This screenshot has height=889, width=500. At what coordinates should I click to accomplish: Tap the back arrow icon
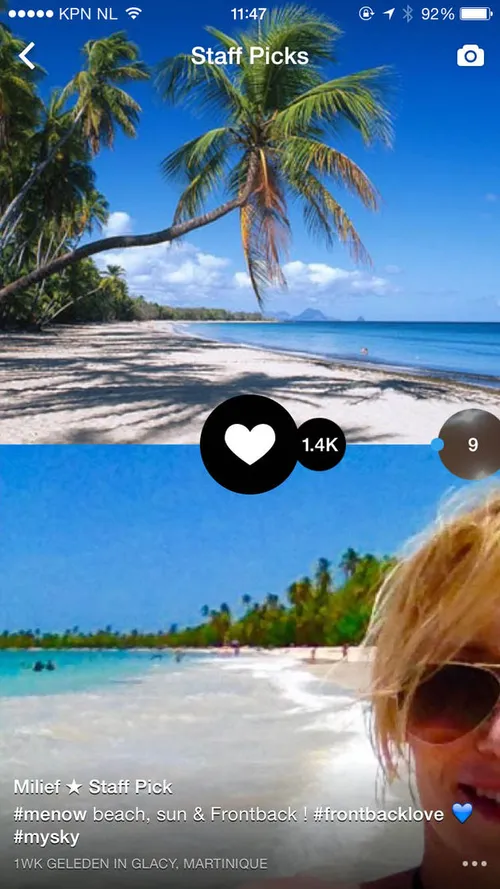27,56
